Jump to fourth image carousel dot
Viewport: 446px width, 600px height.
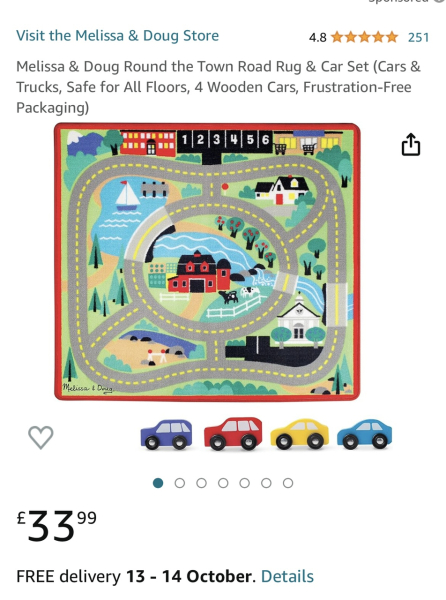tap(223, 483)
